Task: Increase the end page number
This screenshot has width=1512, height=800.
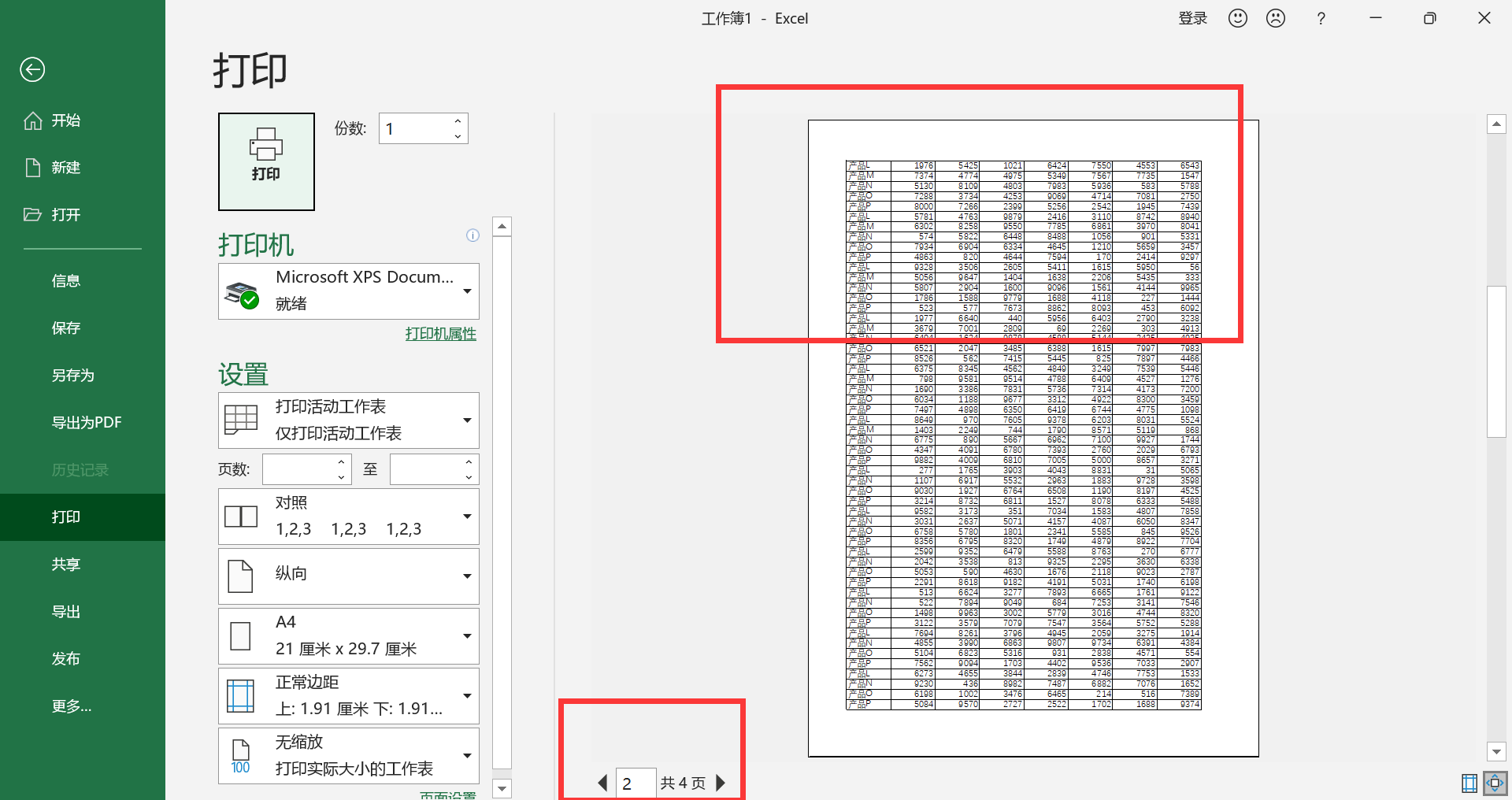Action: (x=469, y=462)
